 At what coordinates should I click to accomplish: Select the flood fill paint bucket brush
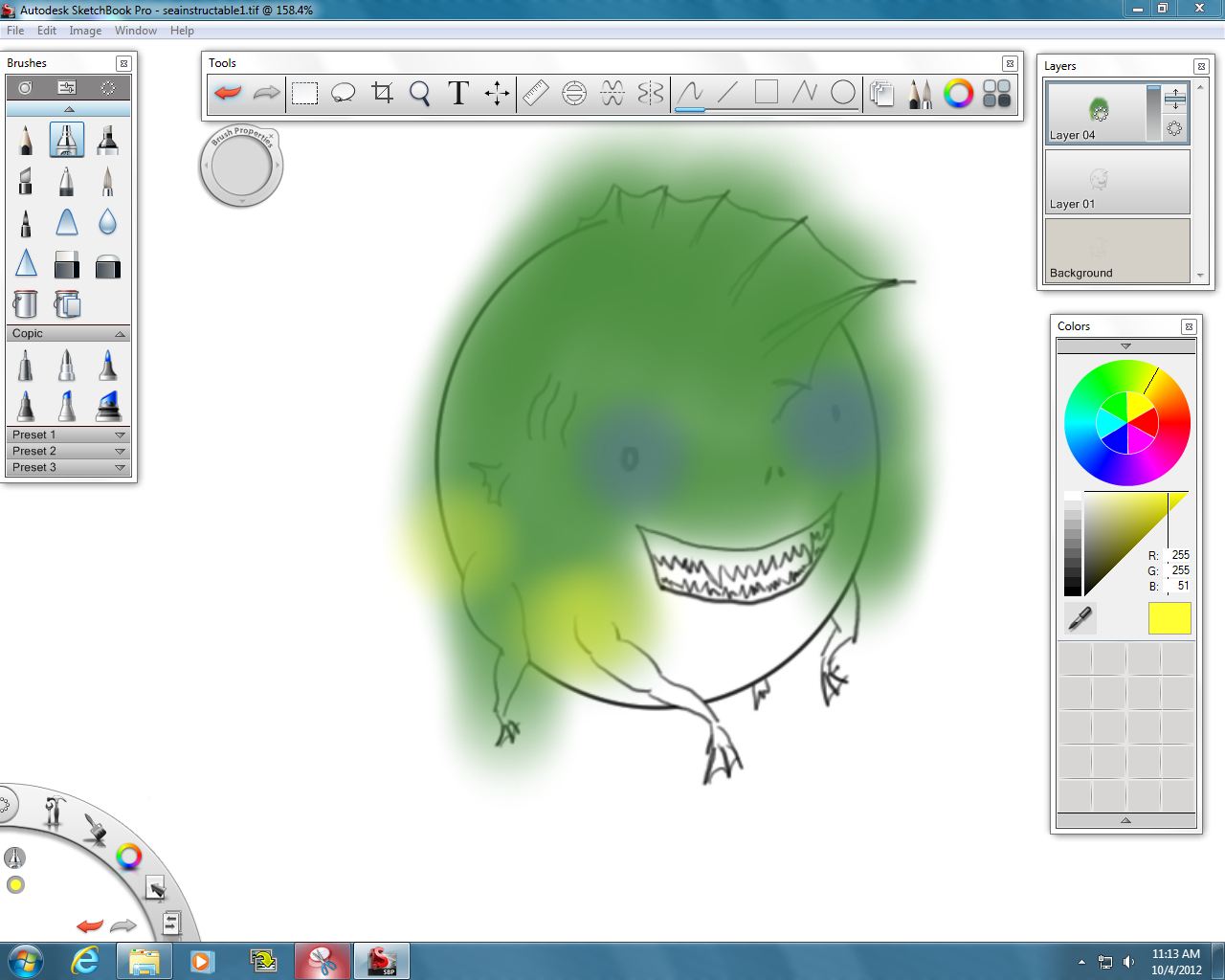25,304
